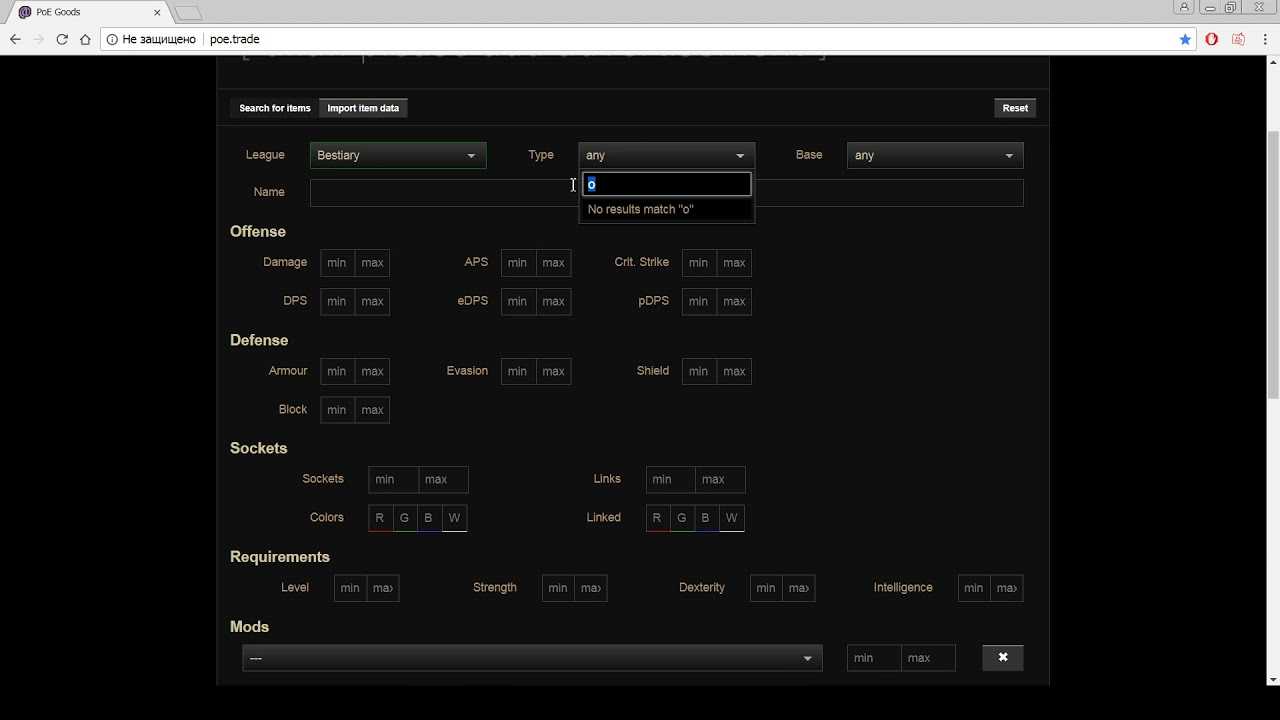The height and width of the screenshot is (720, 1280).
Task: Open the Chrome menu with three dots
Action: (1265, 39)
